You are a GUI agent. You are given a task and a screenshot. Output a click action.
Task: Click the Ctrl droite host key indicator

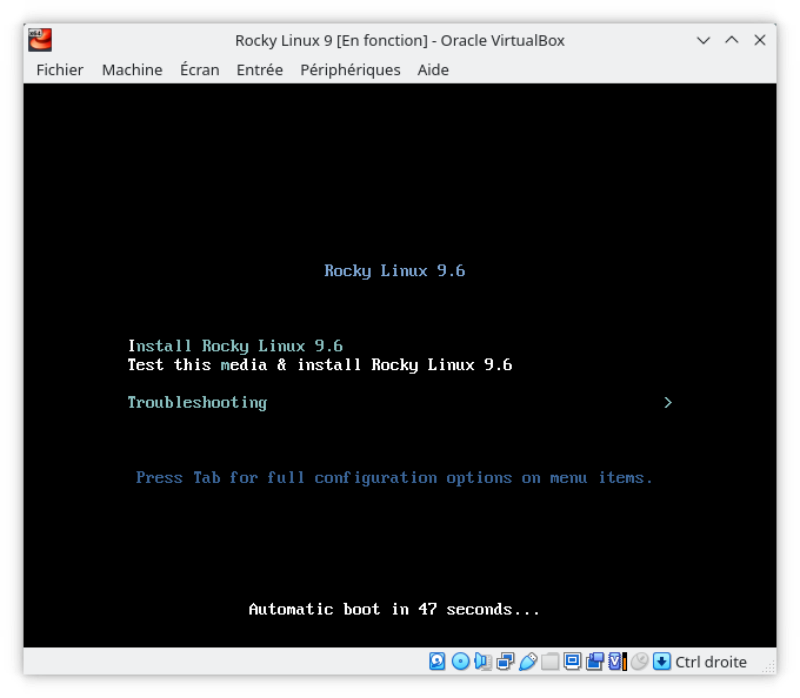[x=711, y=662]
